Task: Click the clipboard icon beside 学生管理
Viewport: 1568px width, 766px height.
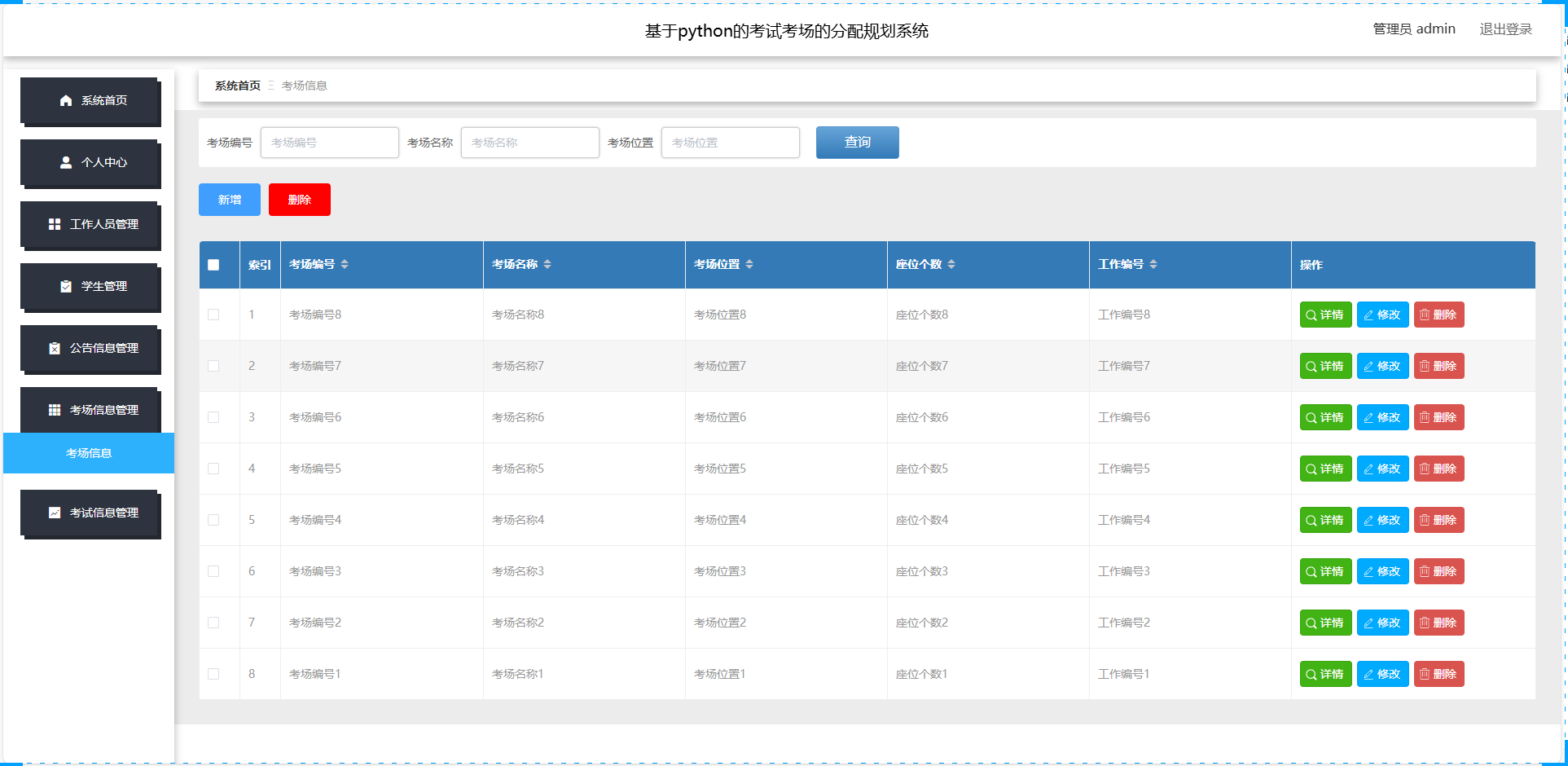Action: [x=66, y=286]
